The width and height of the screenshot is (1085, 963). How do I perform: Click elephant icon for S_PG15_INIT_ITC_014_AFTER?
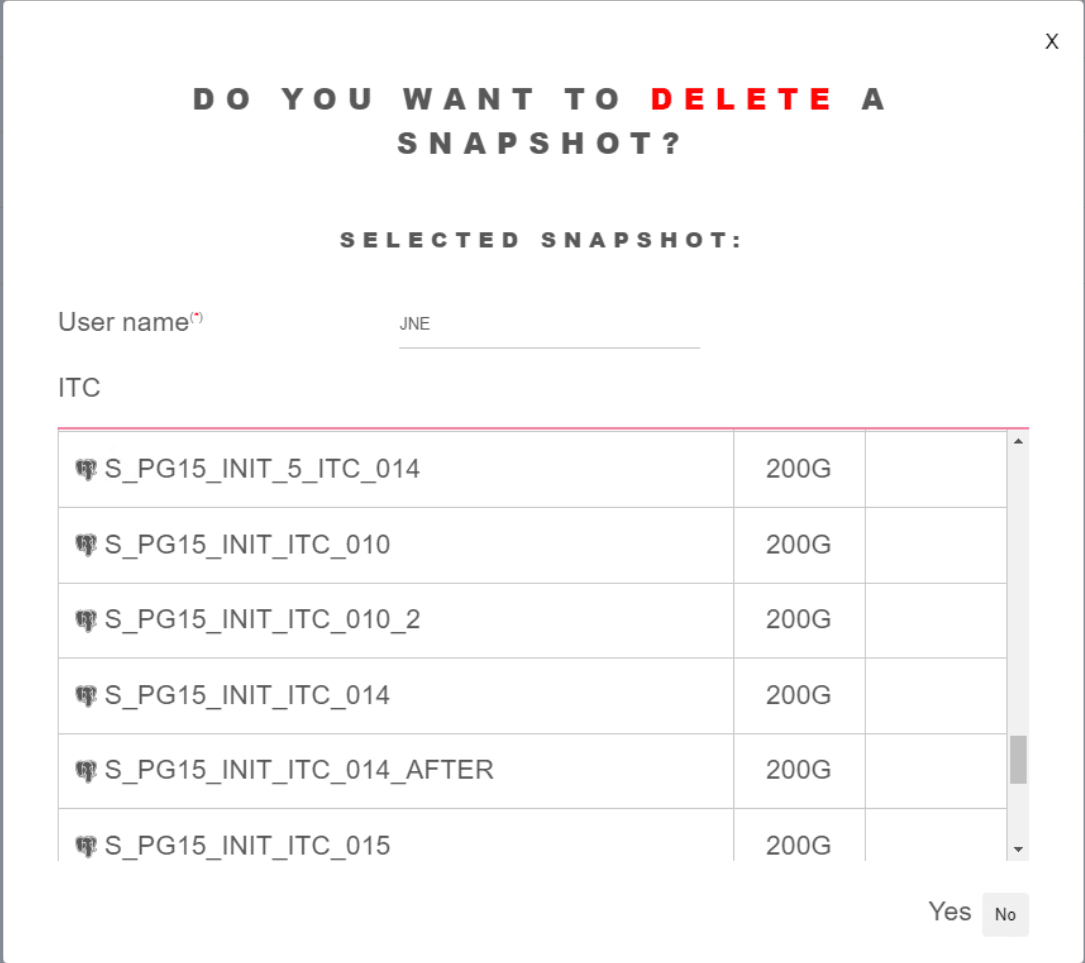pyautogui.click(x=86, y=770)
